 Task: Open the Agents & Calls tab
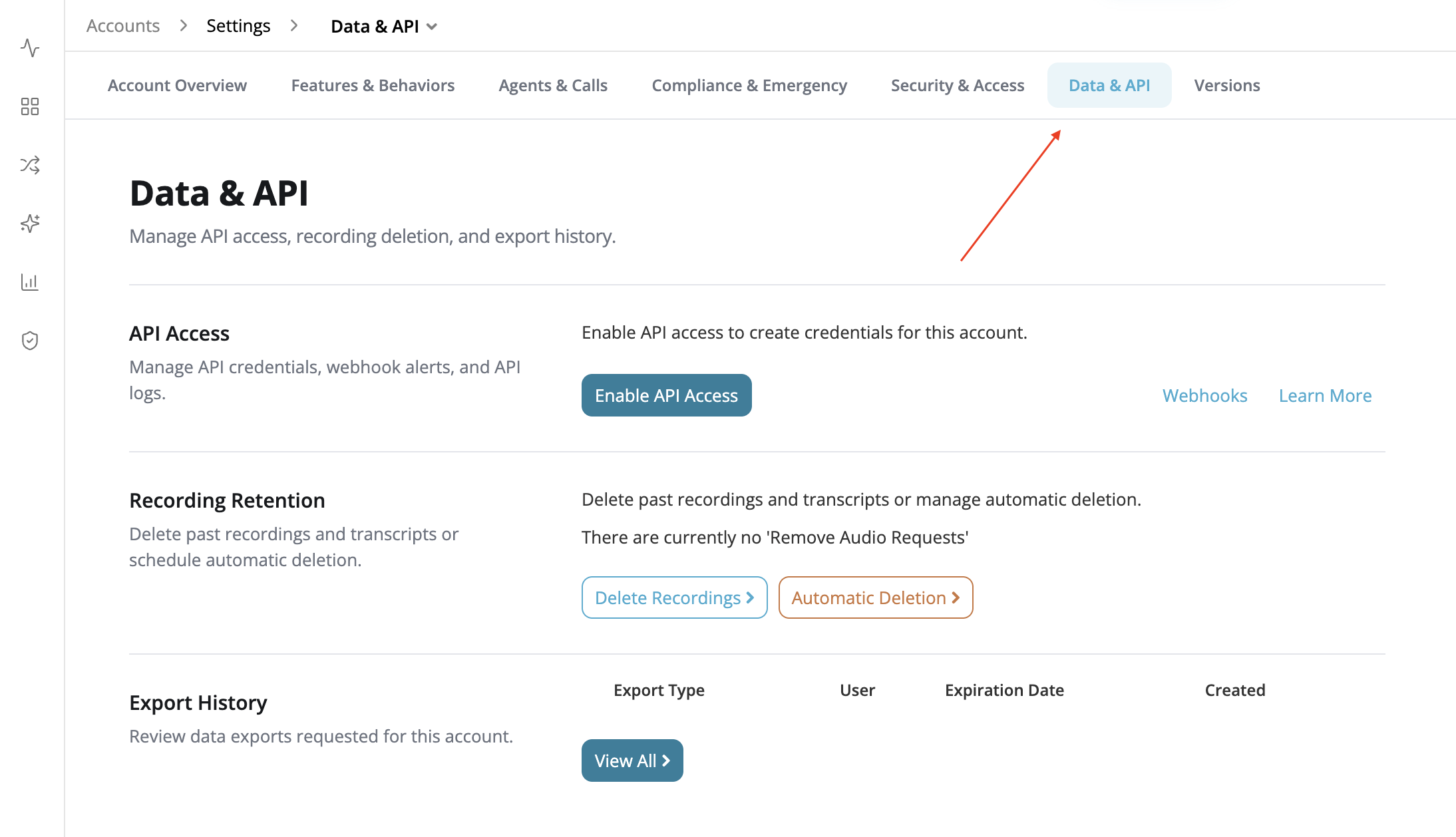point(553,85)
